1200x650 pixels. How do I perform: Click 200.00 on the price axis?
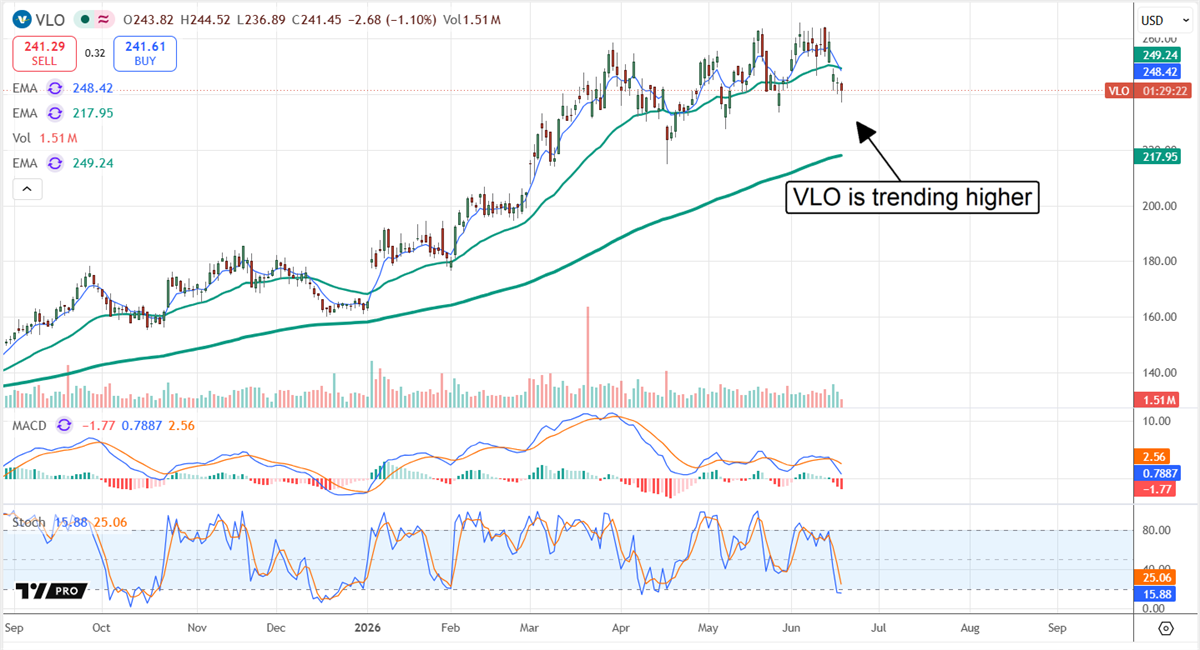point(1161,206)
